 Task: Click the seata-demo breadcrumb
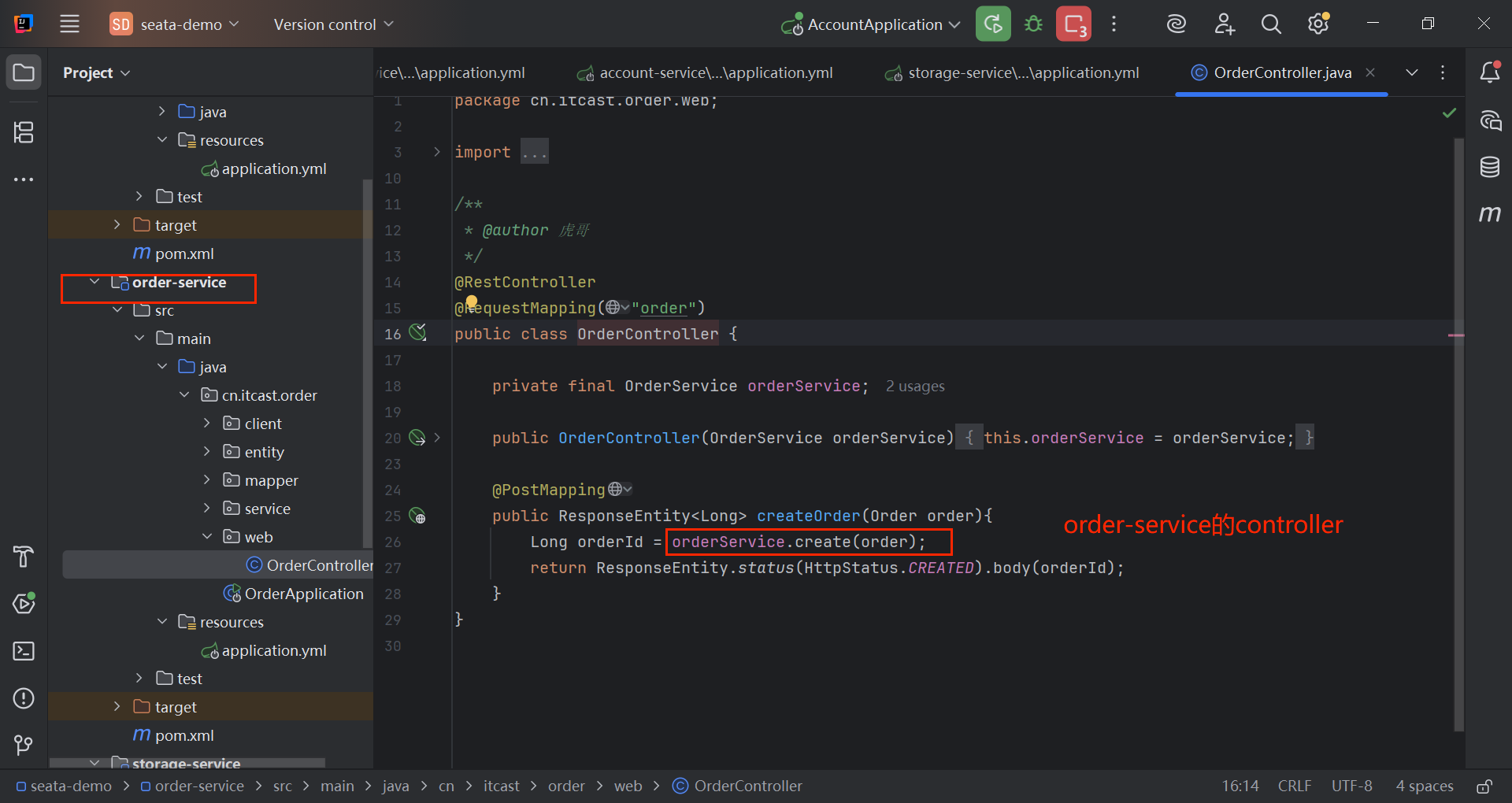[64, 786]
